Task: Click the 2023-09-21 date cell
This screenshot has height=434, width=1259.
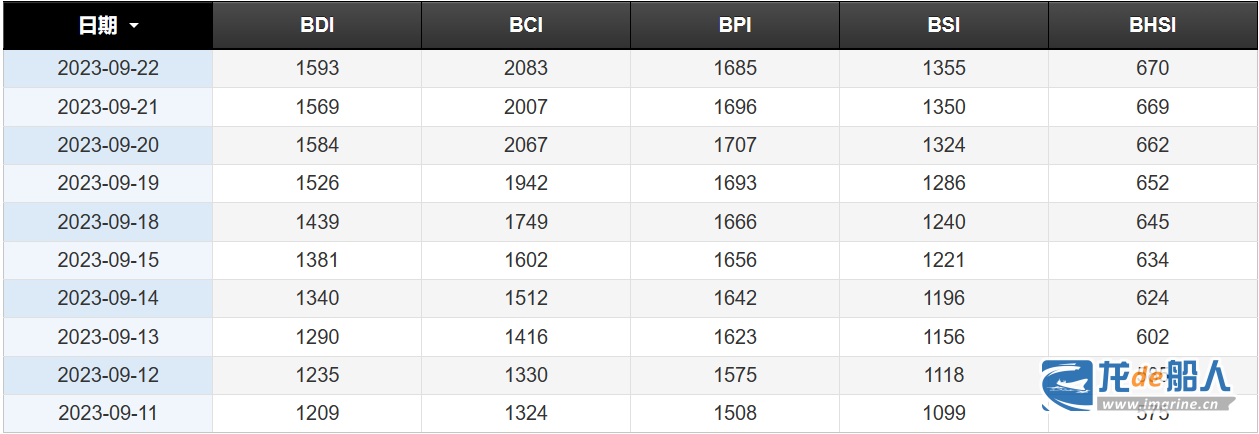Action: [108, 107]
